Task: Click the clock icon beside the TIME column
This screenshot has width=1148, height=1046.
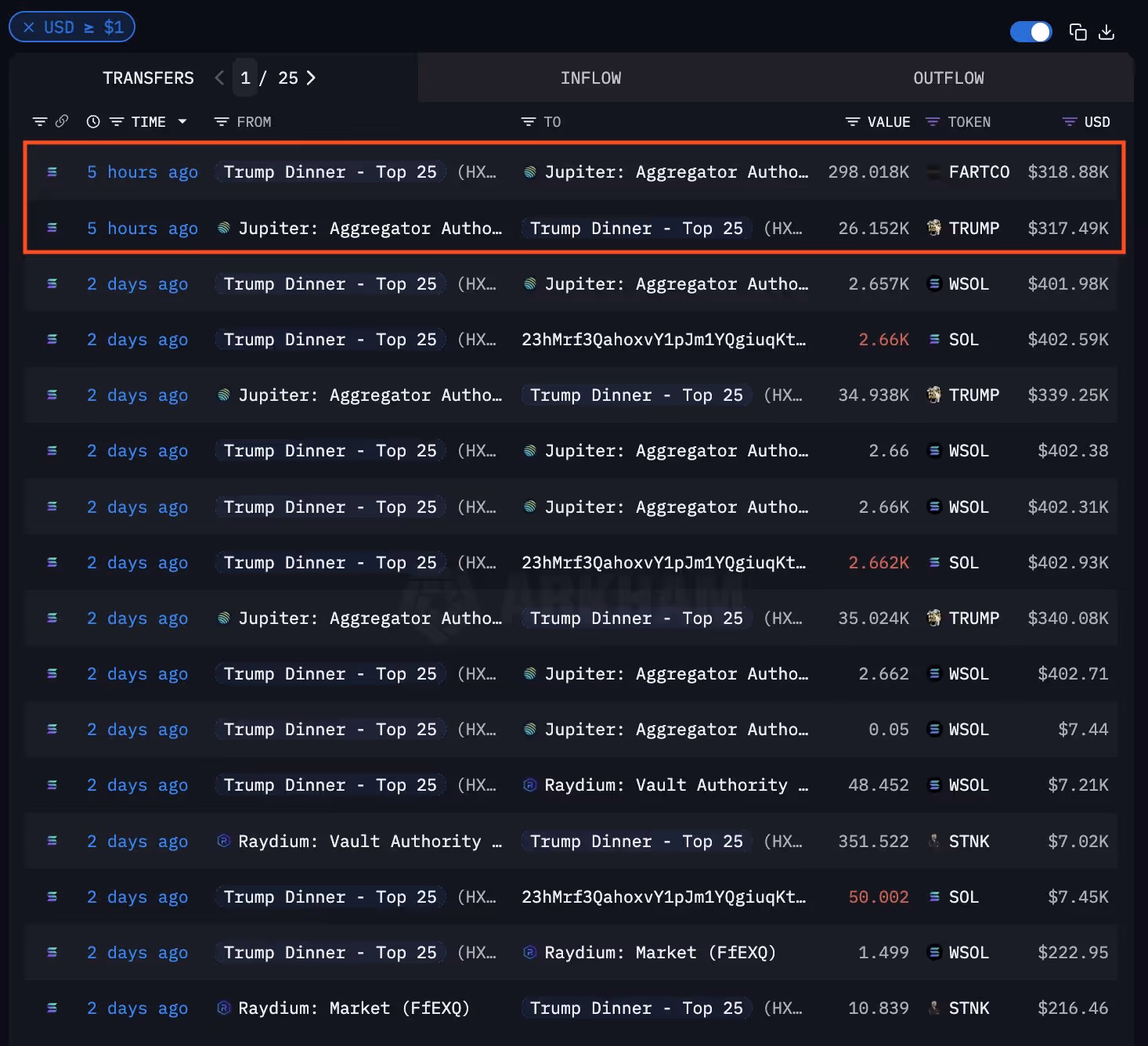Action: (93, 121)
